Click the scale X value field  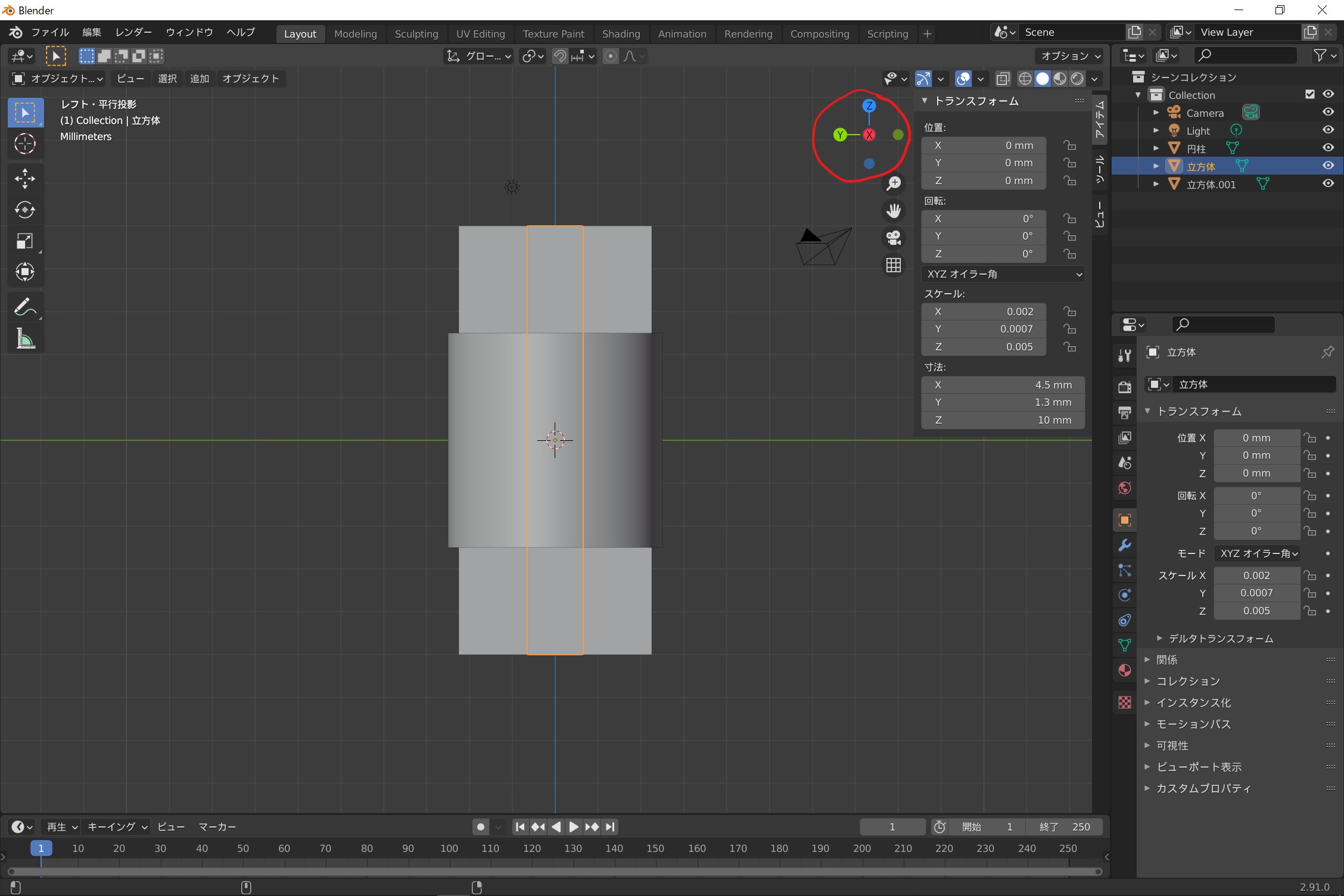(x=984, y=312)
